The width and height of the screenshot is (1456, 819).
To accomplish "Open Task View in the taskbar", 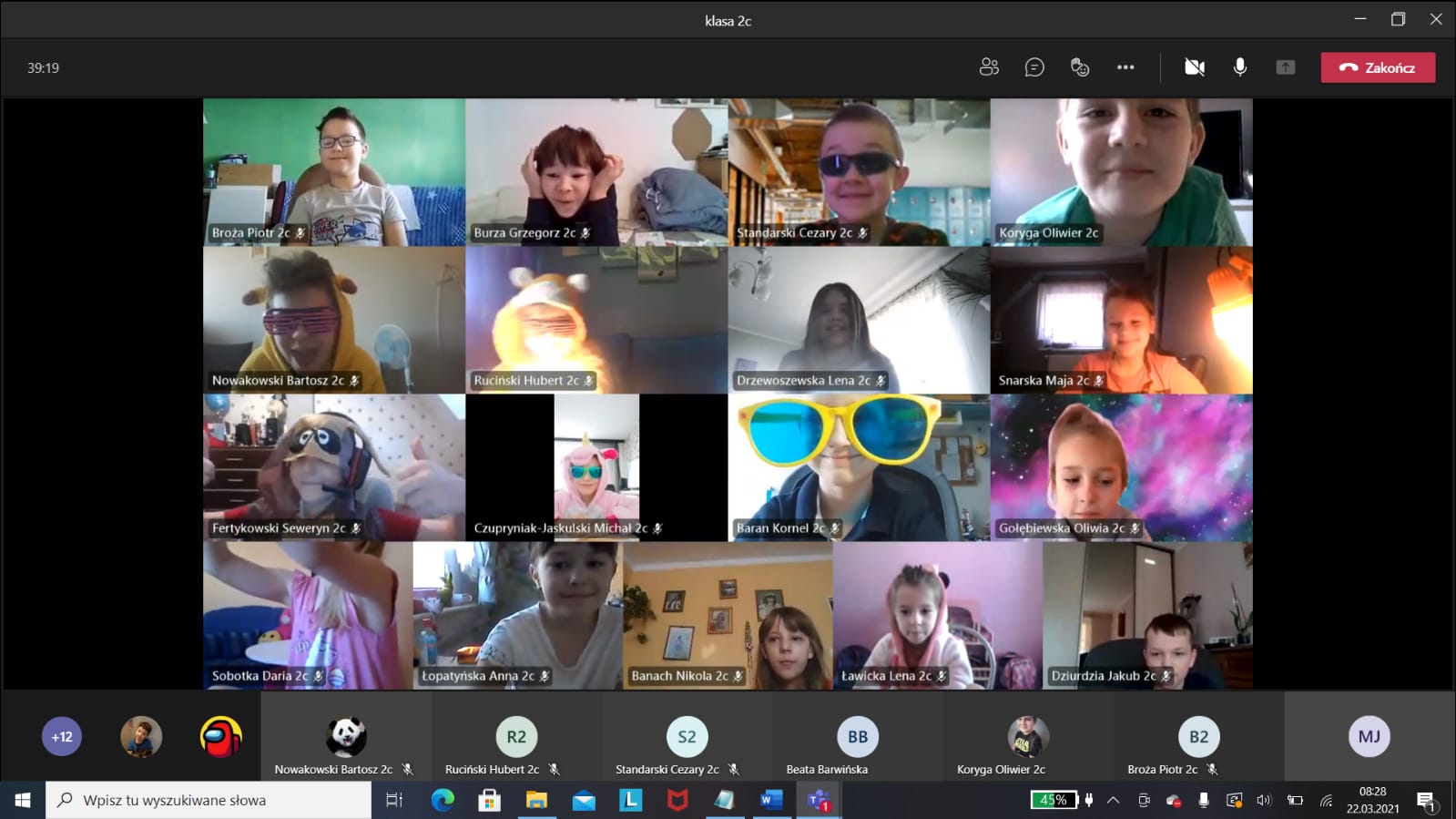I will point(394,800).
